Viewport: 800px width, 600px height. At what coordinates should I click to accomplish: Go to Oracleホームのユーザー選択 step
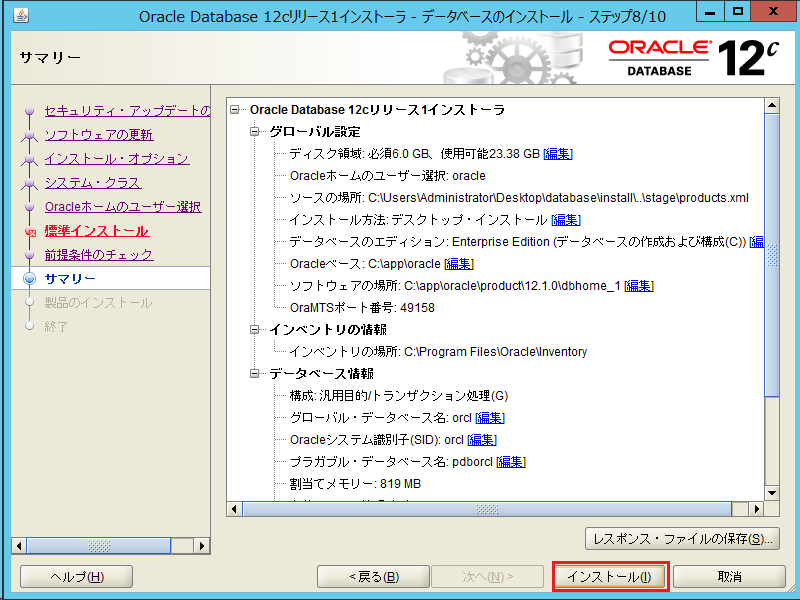(123, 207)
